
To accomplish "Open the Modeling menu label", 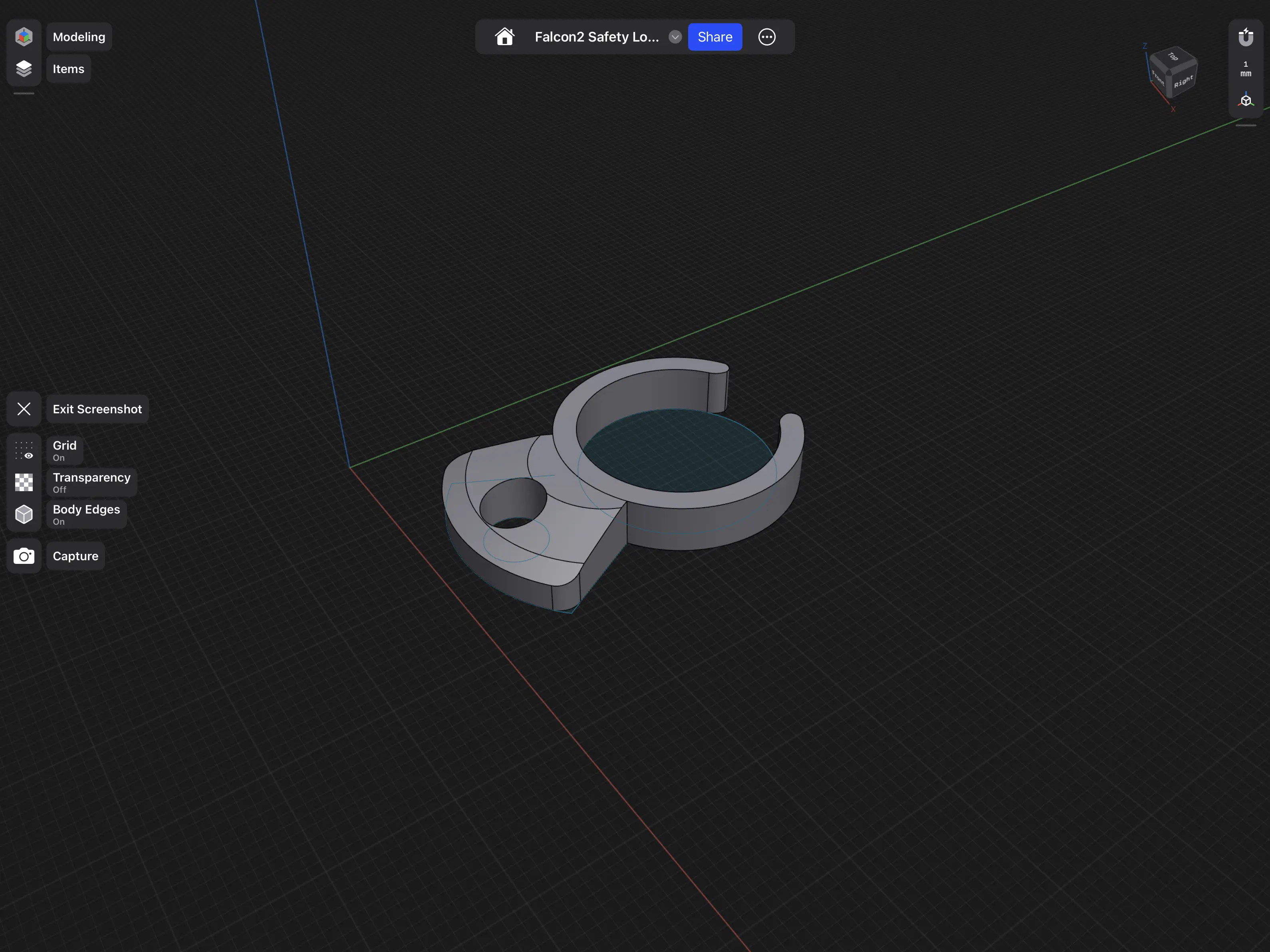I will 79,37.
